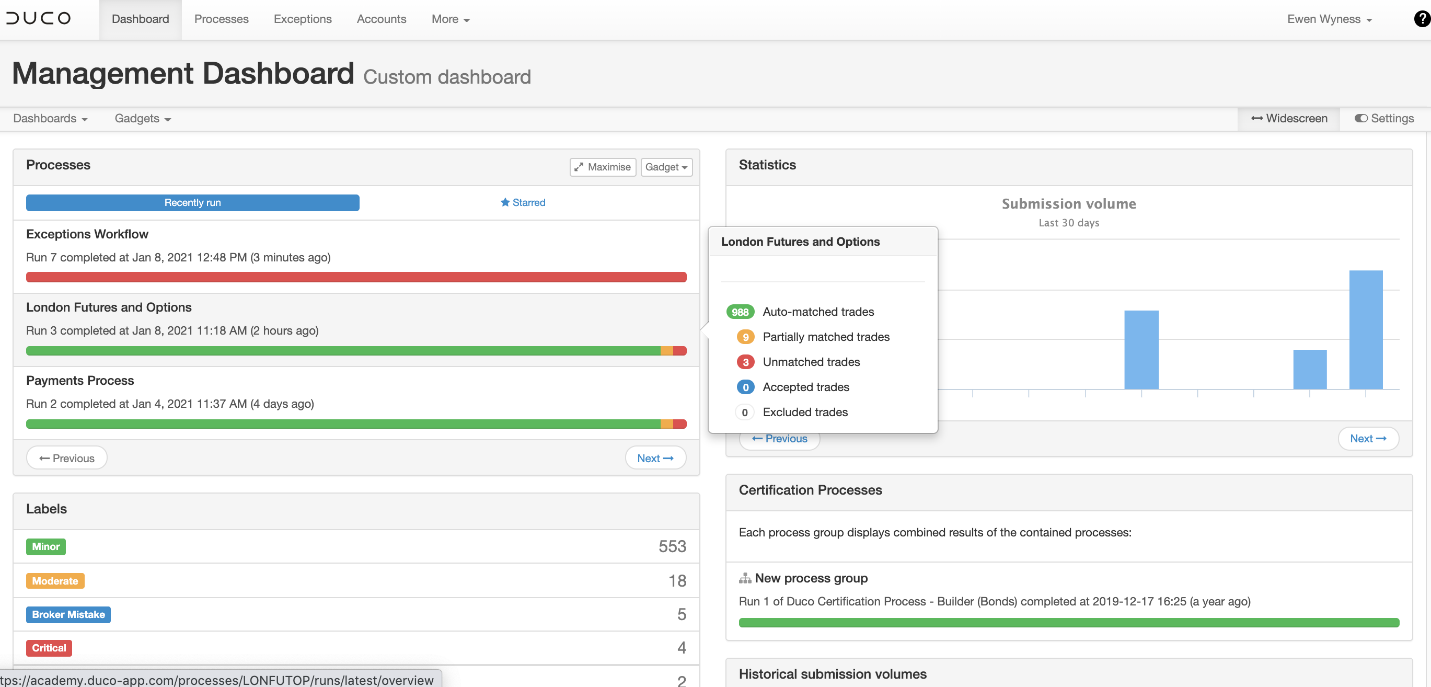
Task: Click the Duco logo
Action: [x=40, y=18]
